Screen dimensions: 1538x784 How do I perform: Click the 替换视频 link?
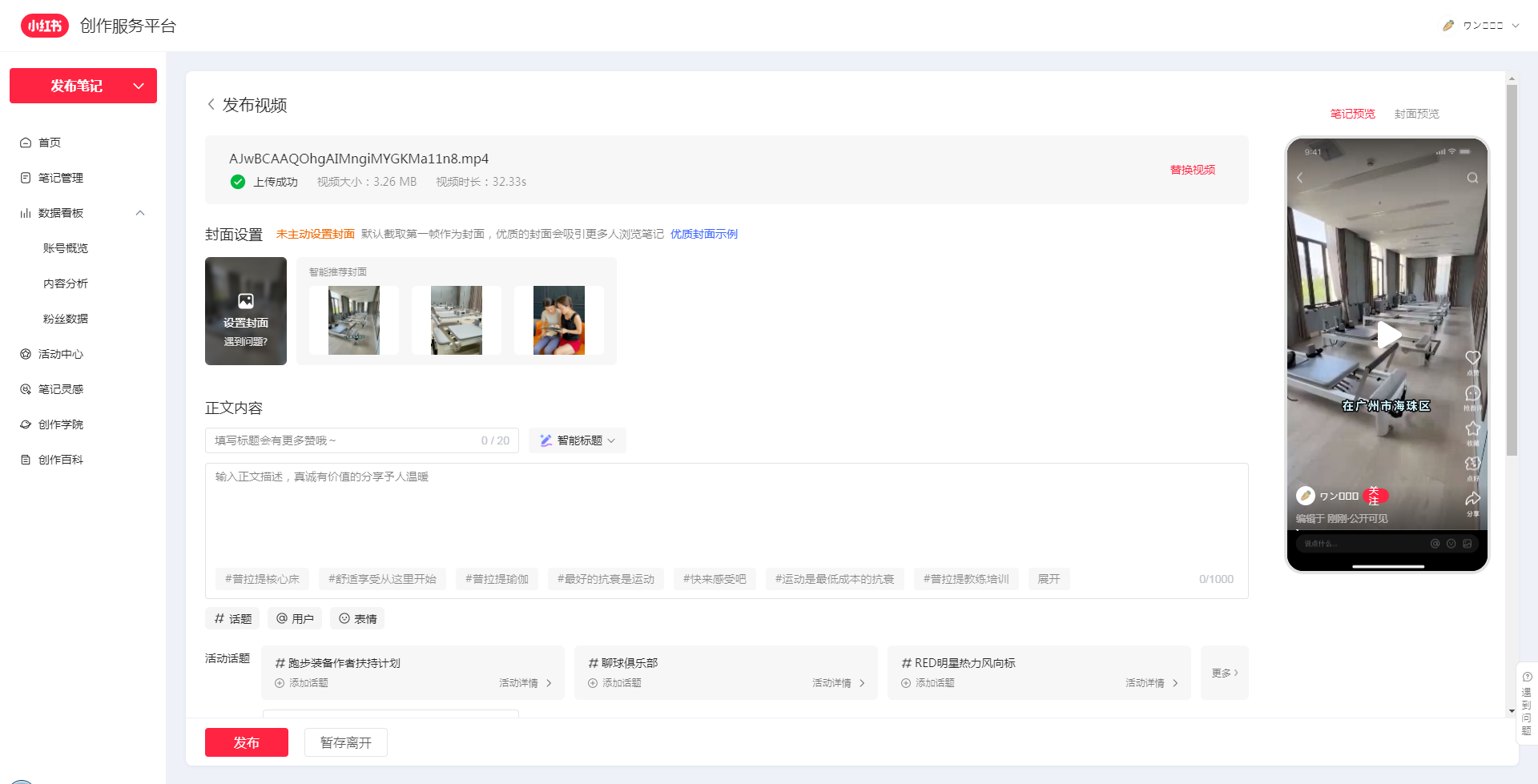pyautogui.click(x=1193, y=170)
